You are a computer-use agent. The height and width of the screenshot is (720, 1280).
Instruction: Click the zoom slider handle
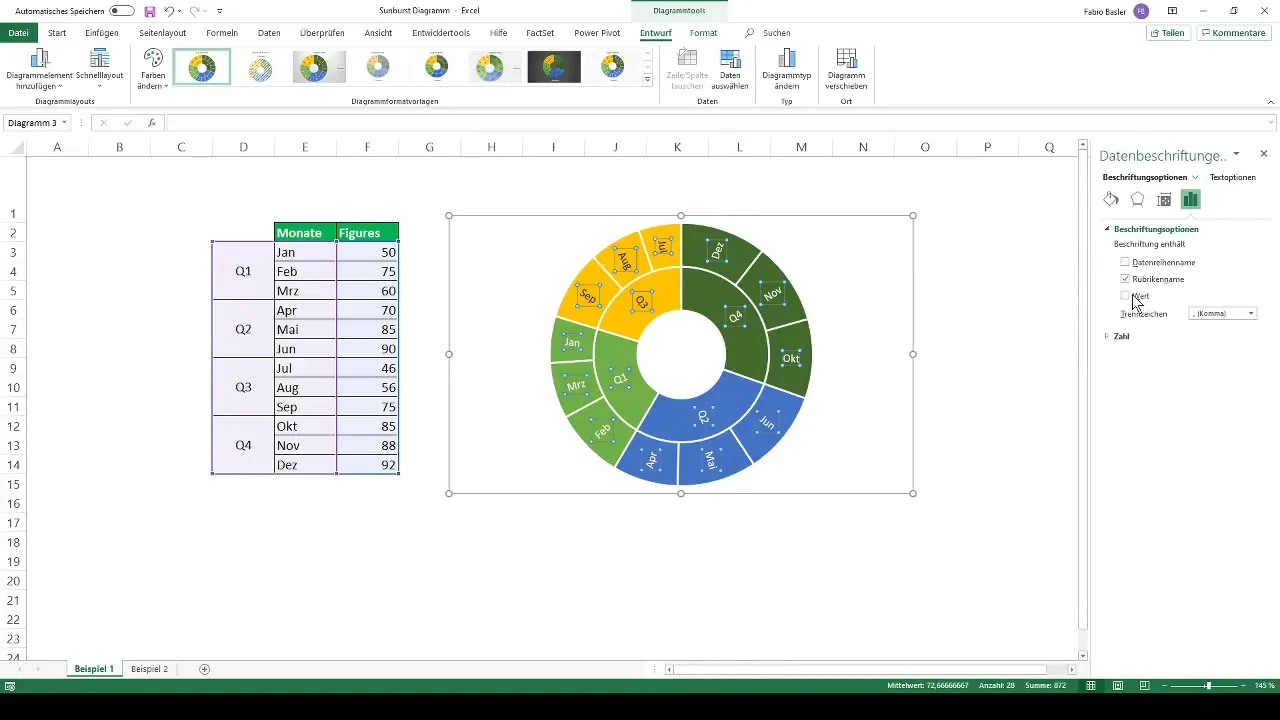pyautogui.click(x=1208, y=685)
